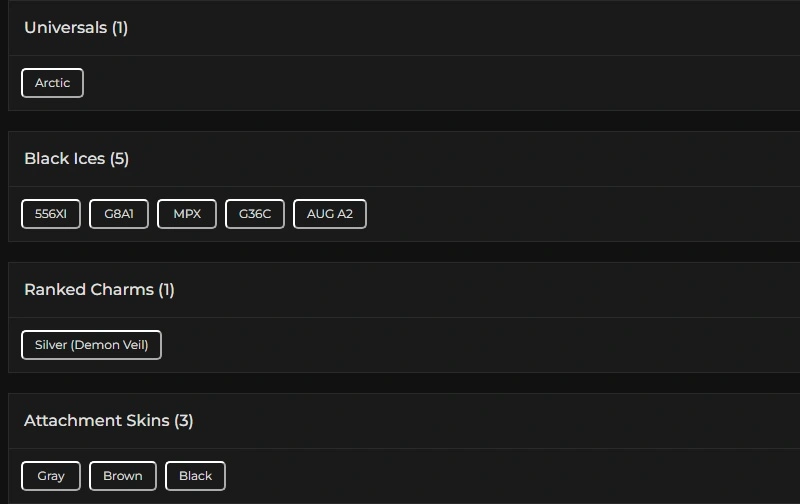The image size is (800, 504).
Task: Click blank area beside the Silver (Demon Veil) tag
Action: pos(450,345)
